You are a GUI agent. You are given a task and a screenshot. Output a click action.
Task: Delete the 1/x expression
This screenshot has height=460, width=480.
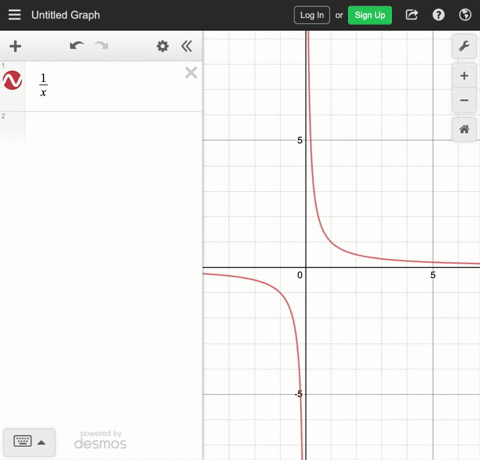point(191,73)
